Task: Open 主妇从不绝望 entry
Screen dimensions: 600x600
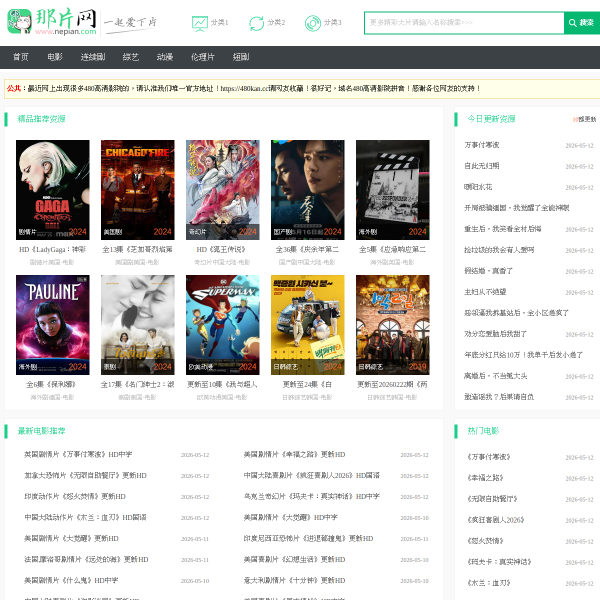Action: click(x=485, y=292)
